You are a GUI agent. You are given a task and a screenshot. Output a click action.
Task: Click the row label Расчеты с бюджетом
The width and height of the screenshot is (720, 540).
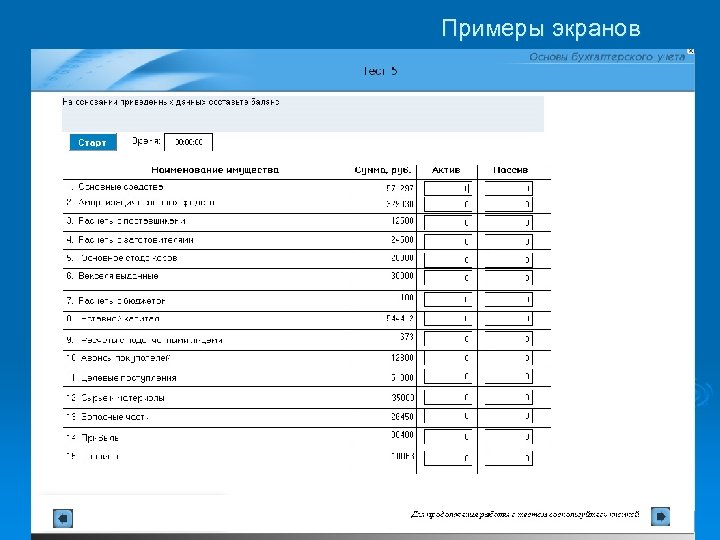click(122, 301)
